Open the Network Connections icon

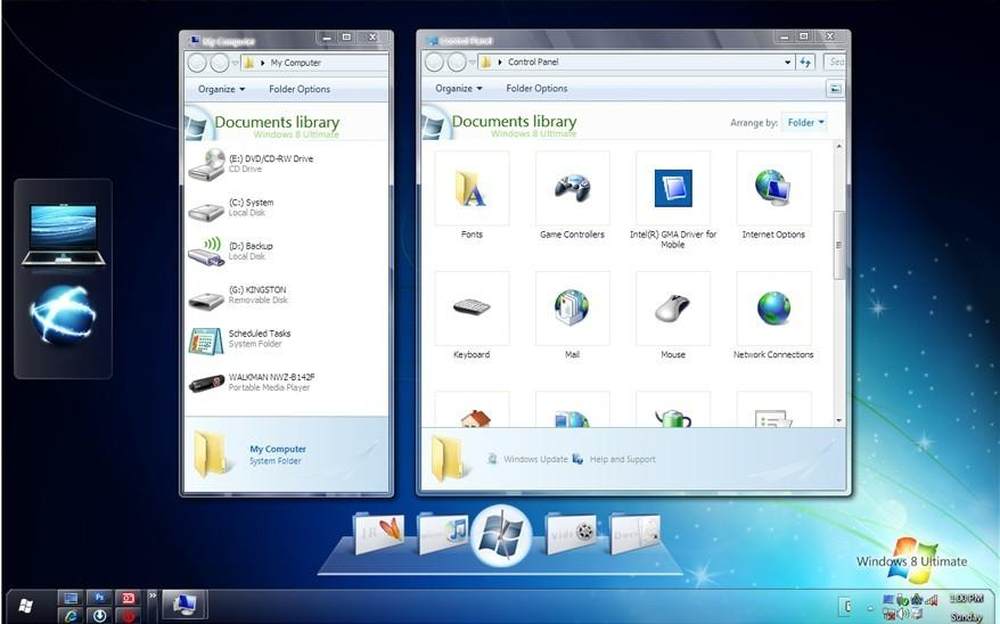pyautogui.click(x=773, y=309)
